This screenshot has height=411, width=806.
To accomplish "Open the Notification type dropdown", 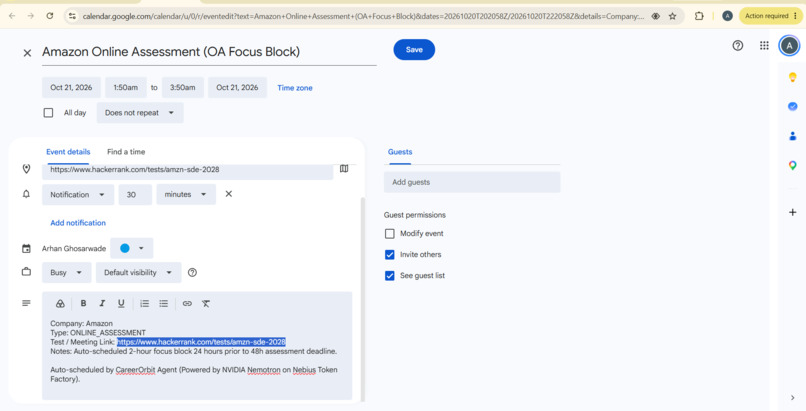I will click(78, 195).
